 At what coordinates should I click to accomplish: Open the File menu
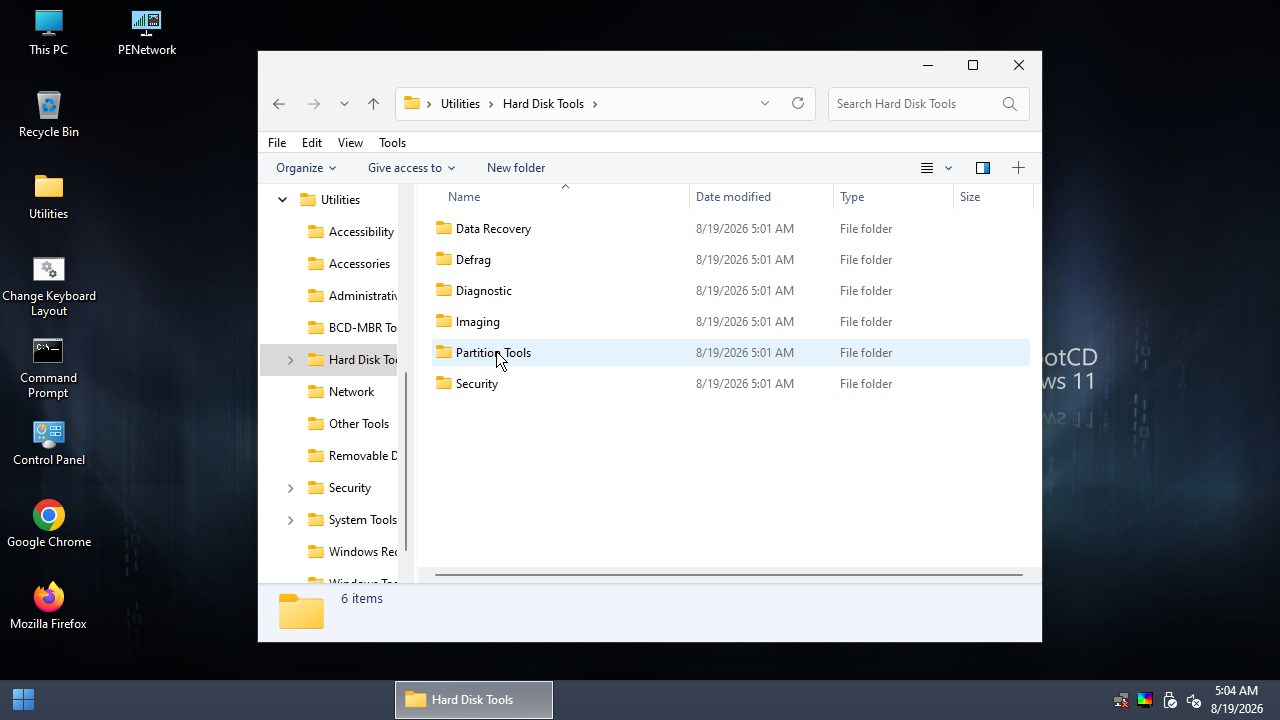[277, 143]
